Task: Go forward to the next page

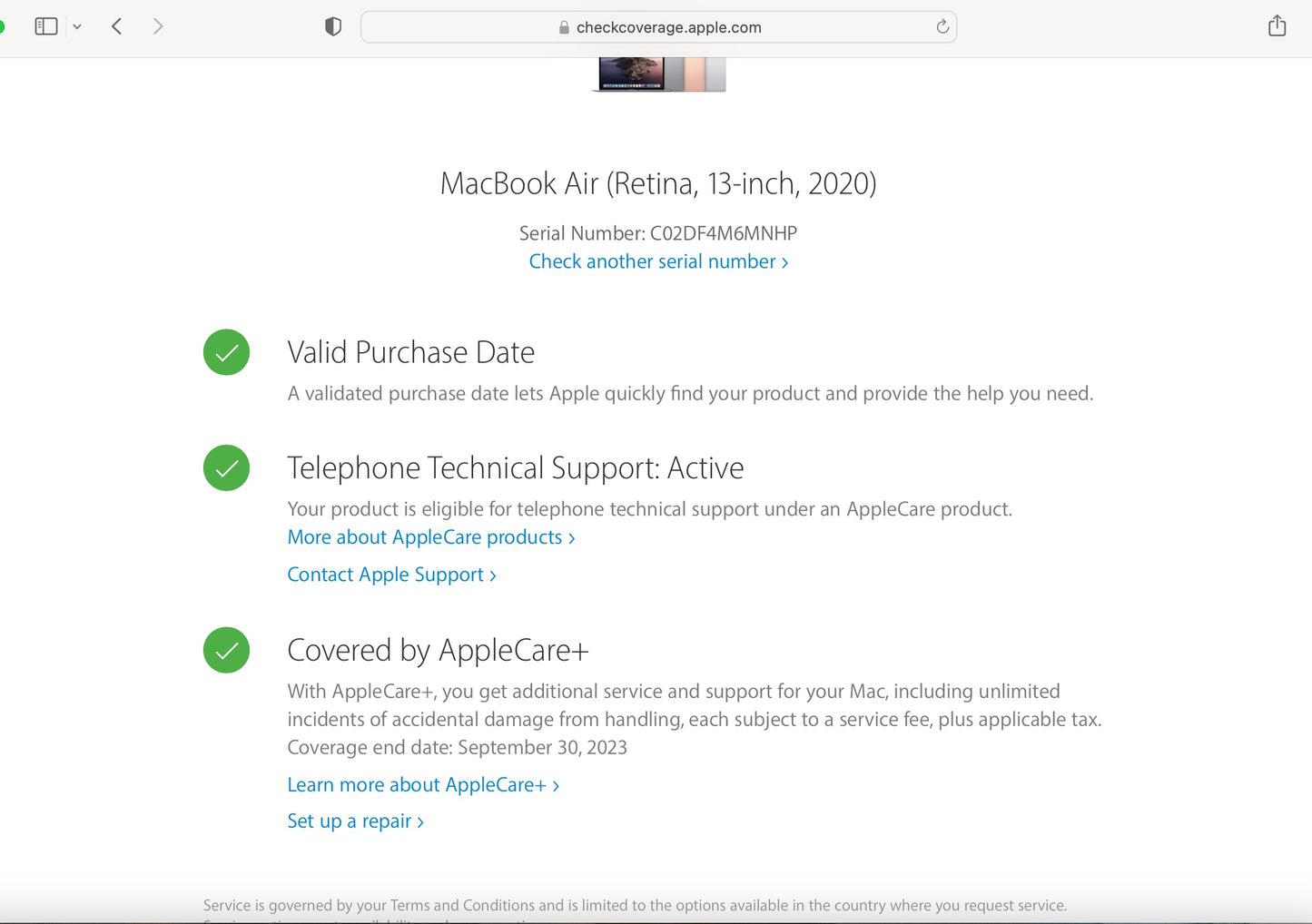Action: [x=158, y=26]
